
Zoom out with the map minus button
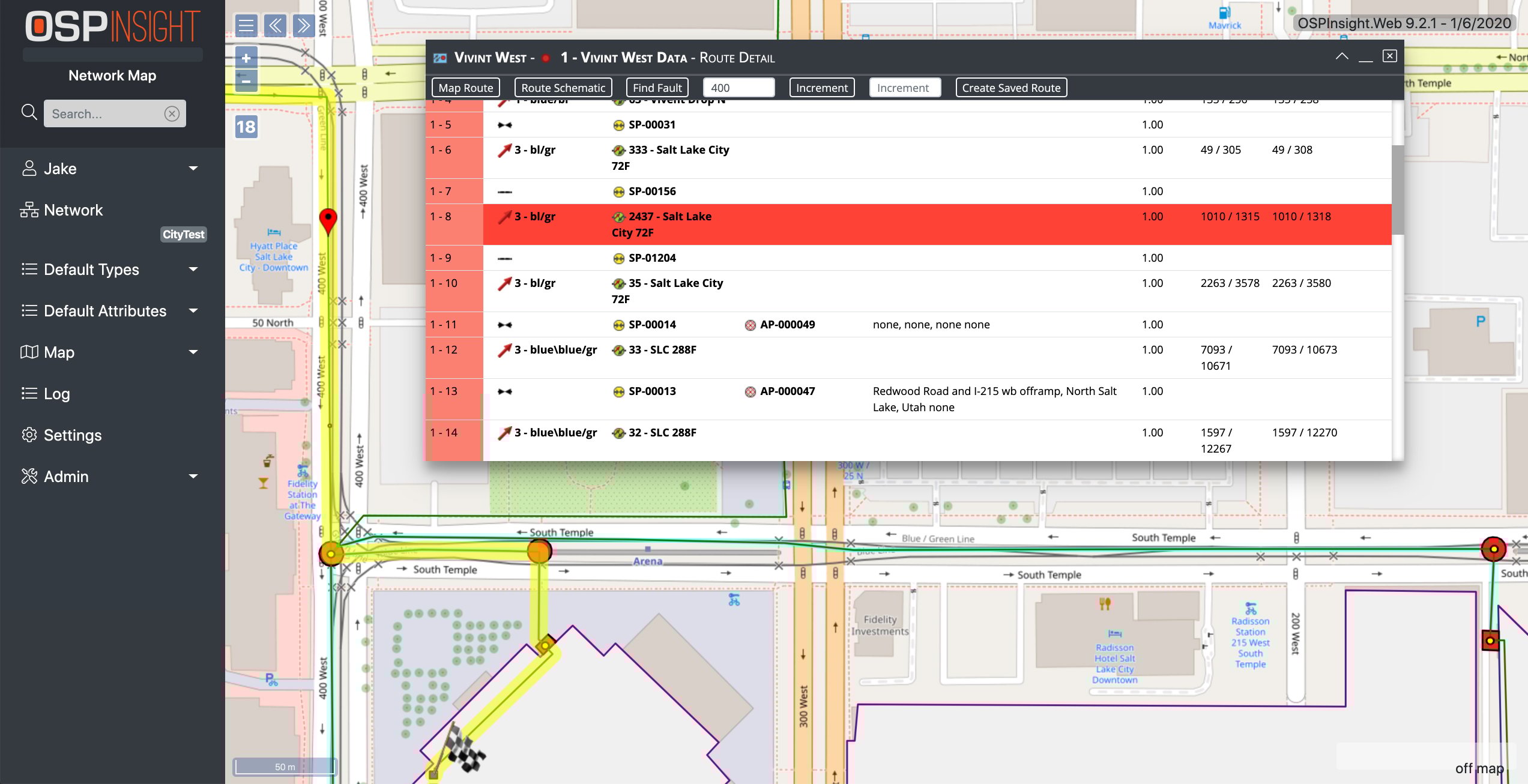click(x=246, y=80)
